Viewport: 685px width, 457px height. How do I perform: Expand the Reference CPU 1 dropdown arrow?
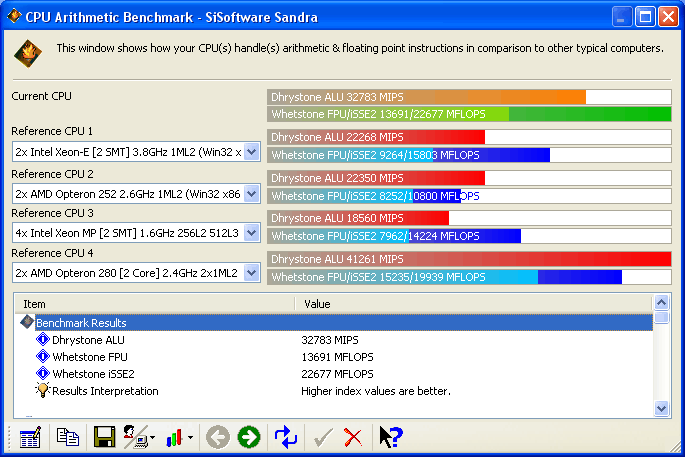(252, 152)
